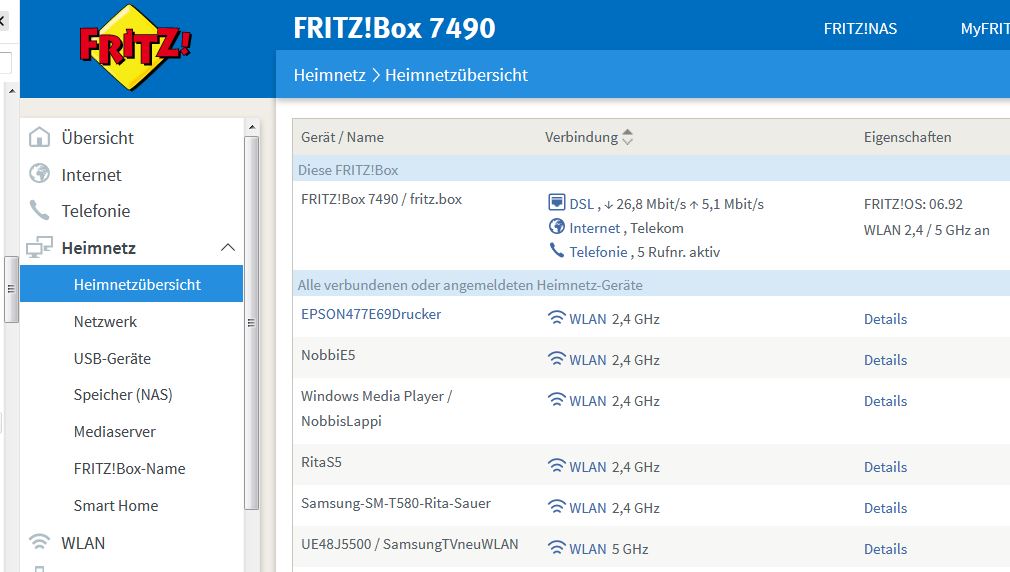Viewport: 1010px width, 572px height.
Task: Open Details for RitaS5
Action: coord(885,466)
